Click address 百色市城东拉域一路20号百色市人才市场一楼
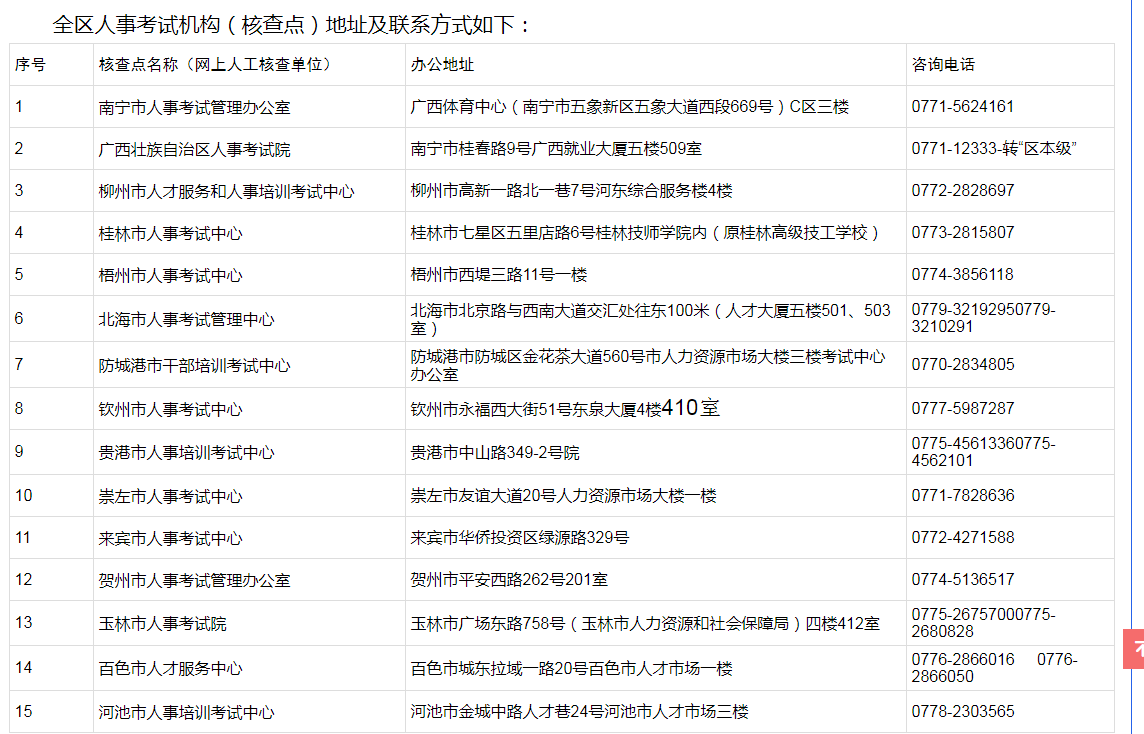The image size is (1144, 734). 571,668
